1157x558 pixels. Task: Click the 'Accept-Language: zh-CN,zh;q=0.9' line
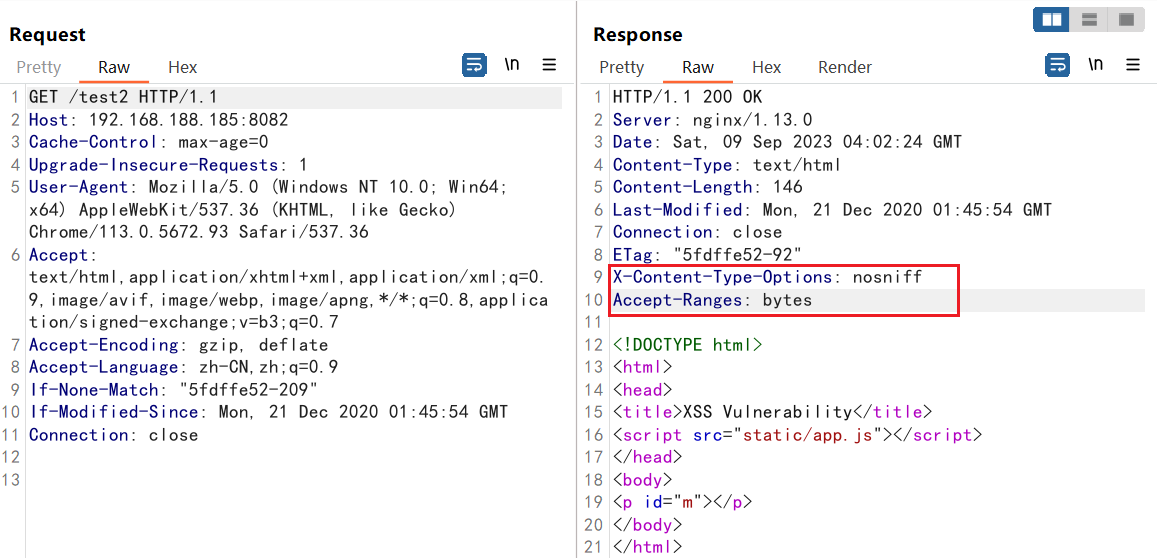coord(183,367)
